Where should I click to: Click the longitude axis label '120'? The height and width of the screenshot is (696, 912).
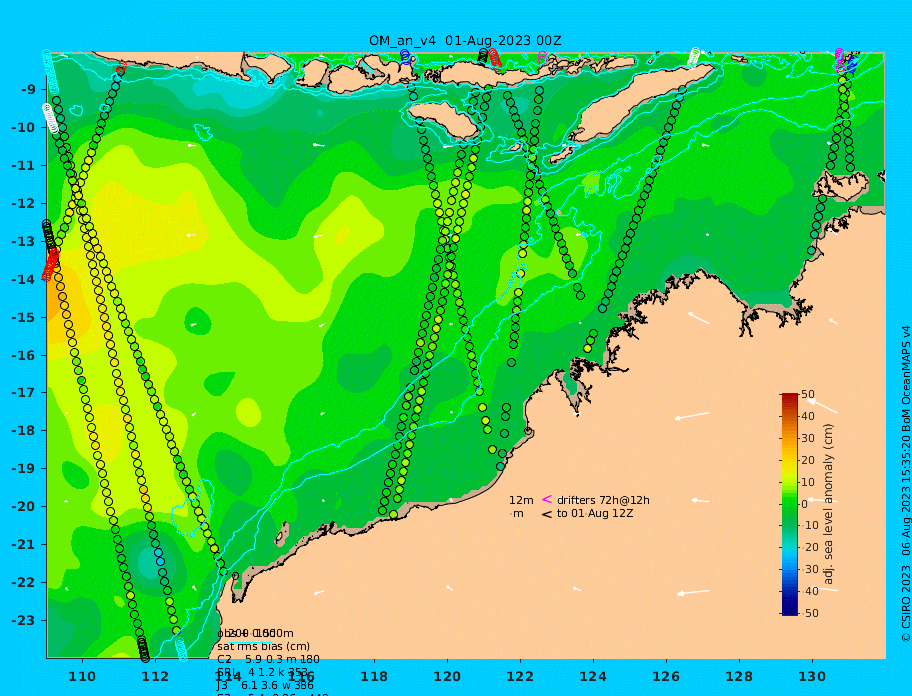click(x=447, y=676)
